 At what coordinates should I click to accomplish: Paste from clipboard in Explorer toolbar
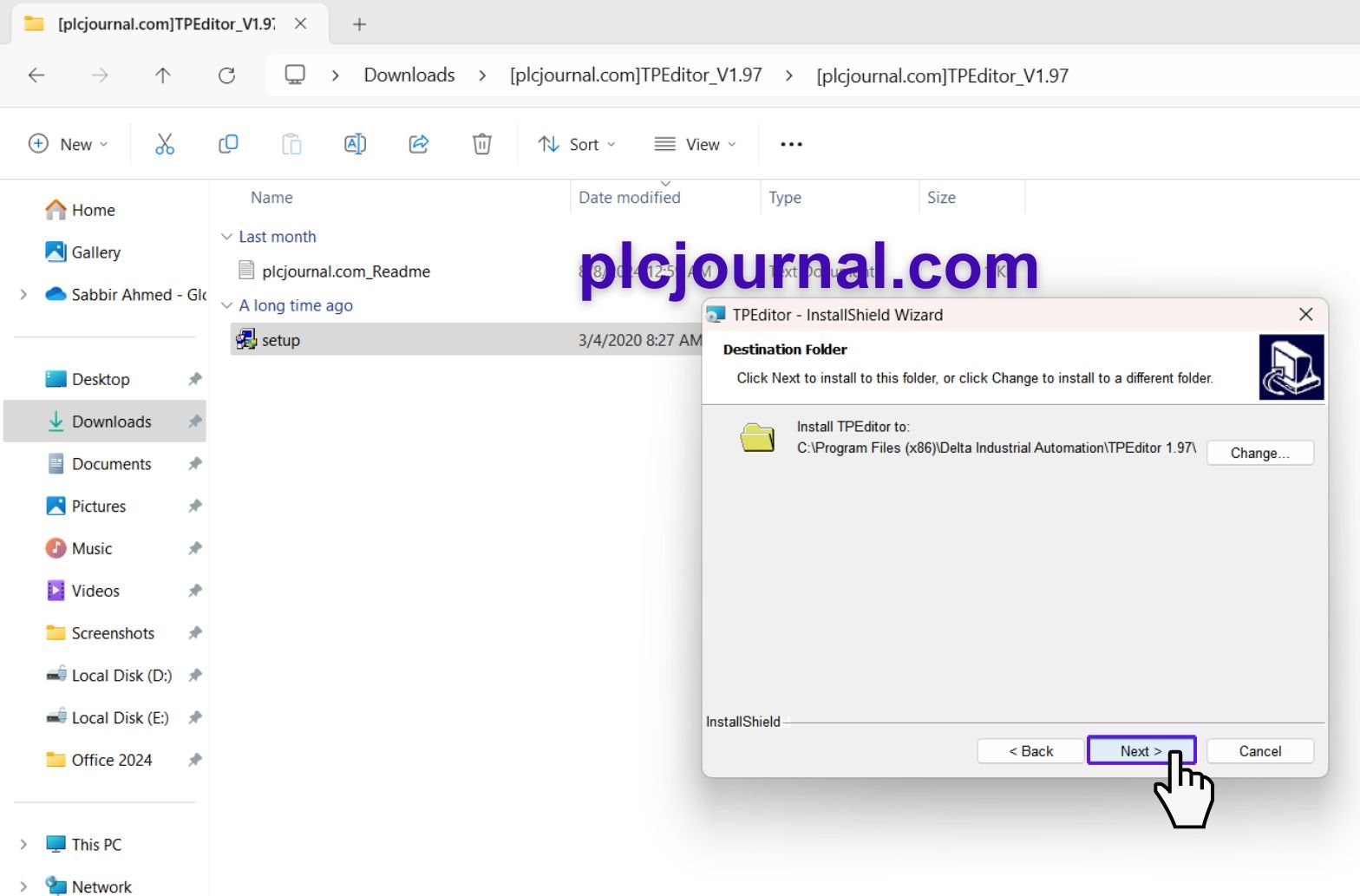pyautogui.click(x=291, y=144)
